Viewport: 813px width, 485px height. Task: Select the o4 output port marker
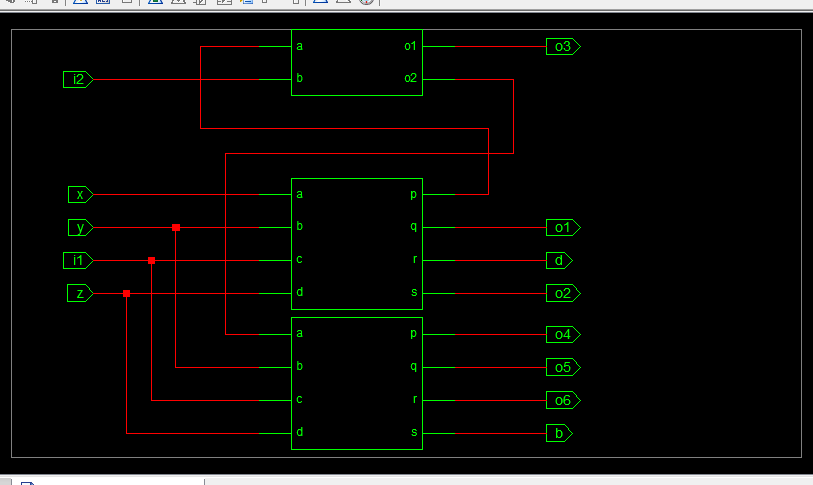562,334
